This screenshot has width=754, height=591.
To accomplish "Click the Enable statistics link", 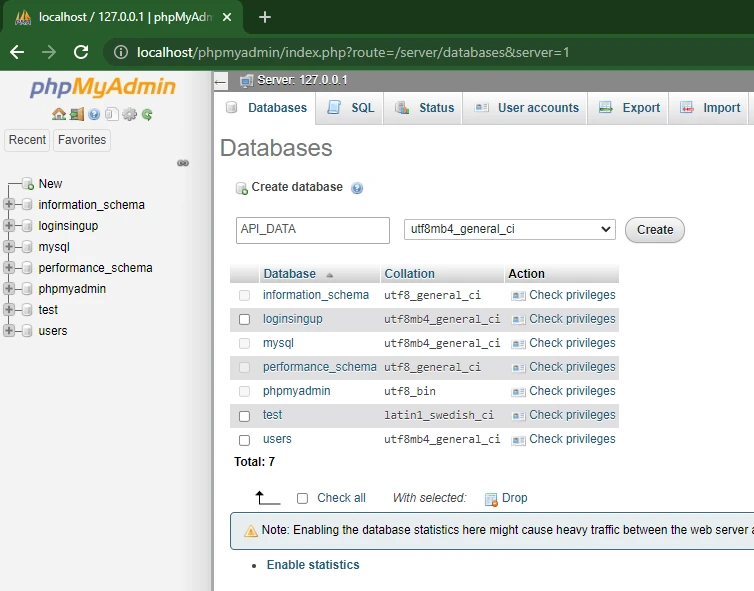I will [x=313, y=565].
